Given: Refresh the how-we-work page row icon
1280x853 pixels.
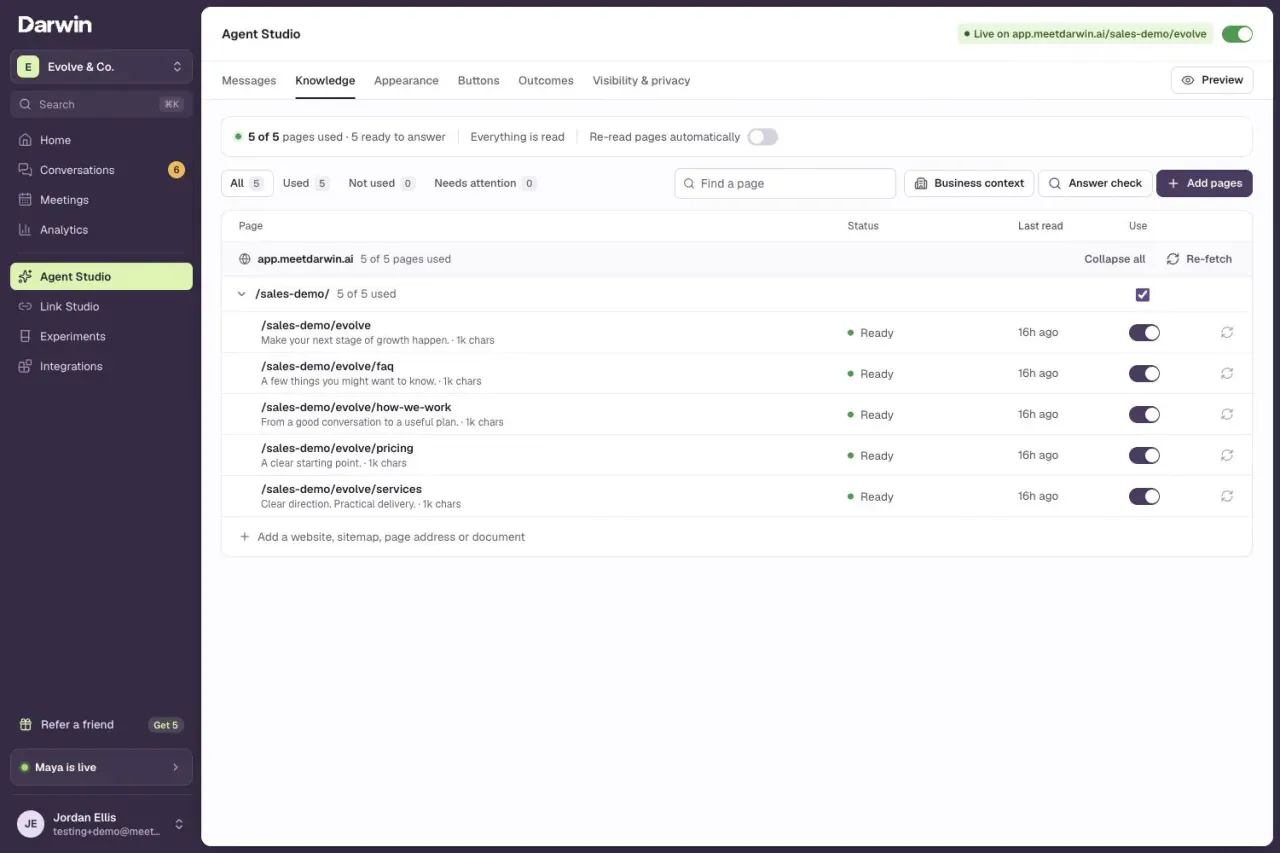Looking at the screenshot, I should pyautogui.click(x=1227, y=414).
